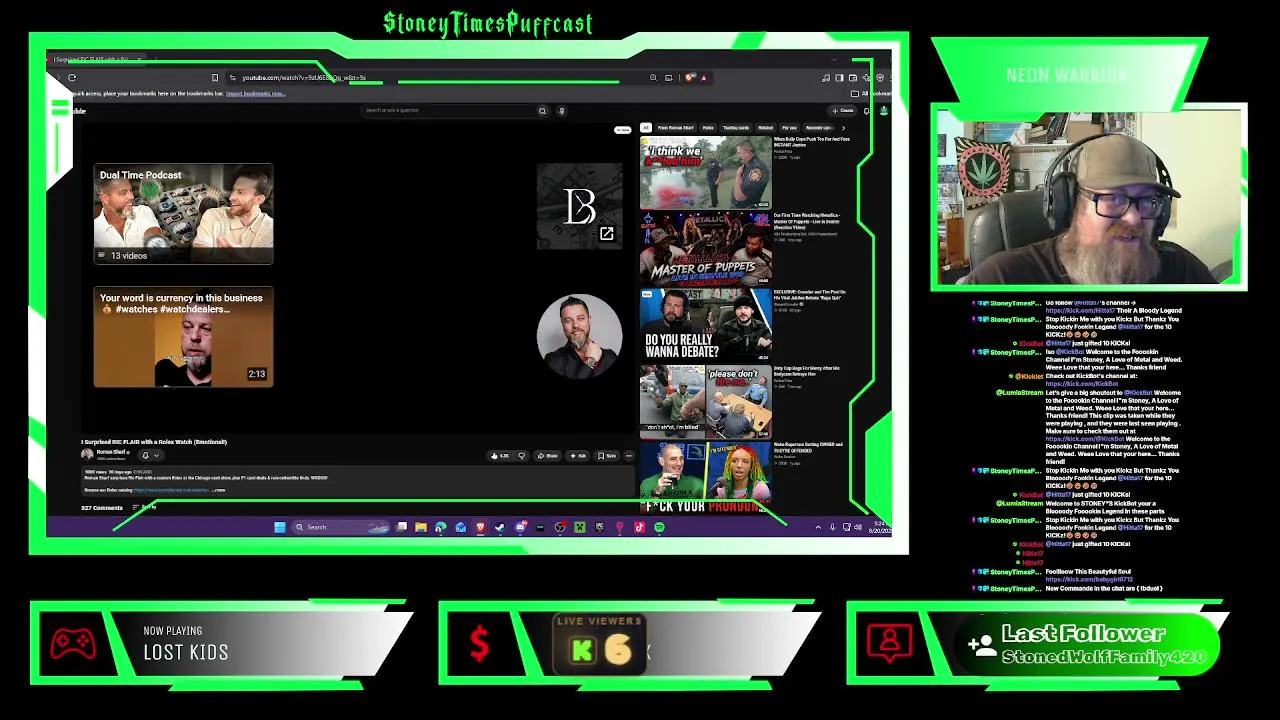Click the Rolex catalog link in description
Screen dimensions: 1280x720
(x=172, y=490)
